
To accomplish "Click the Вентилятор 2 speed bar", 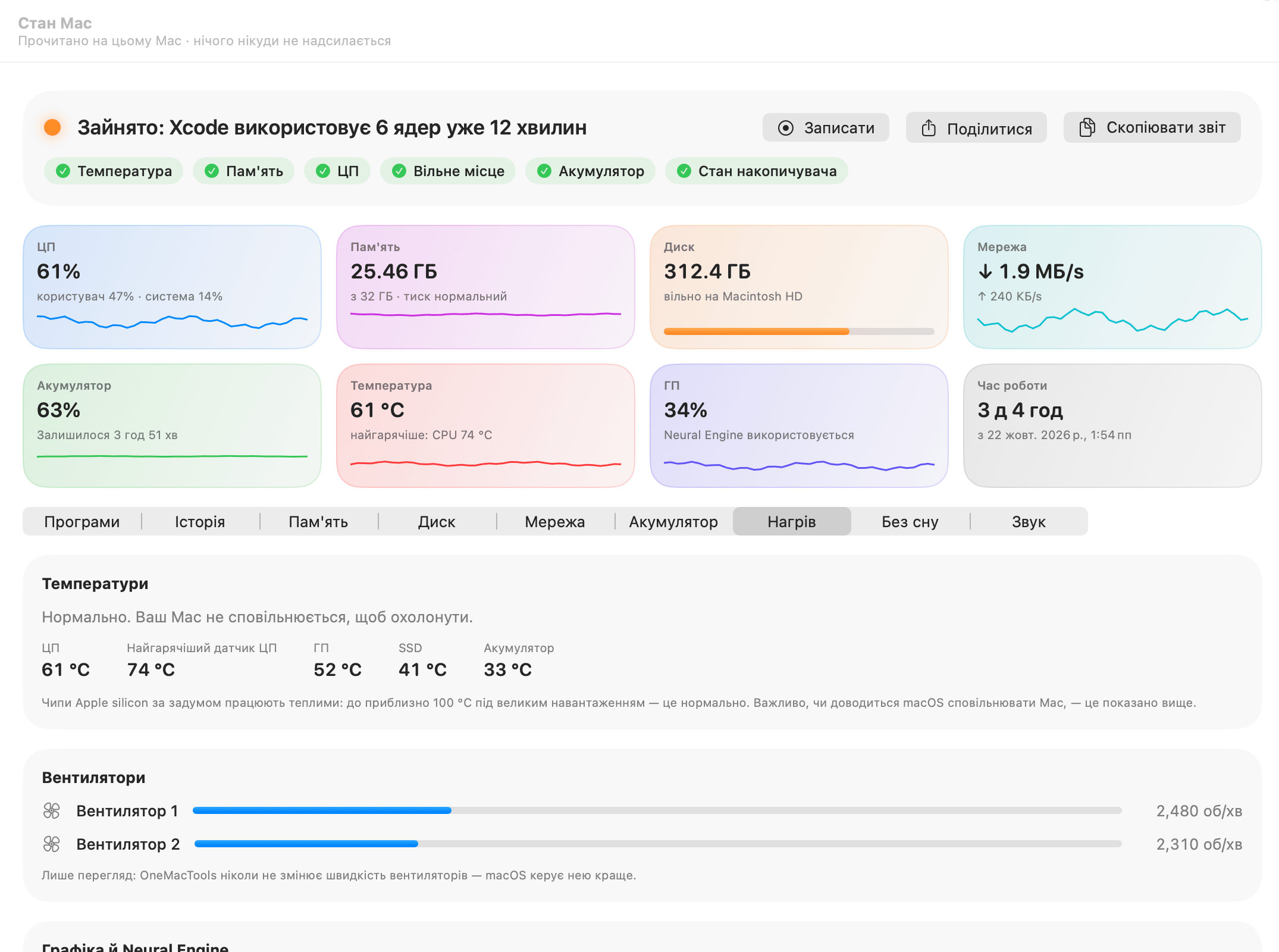I will pos(657,844).
